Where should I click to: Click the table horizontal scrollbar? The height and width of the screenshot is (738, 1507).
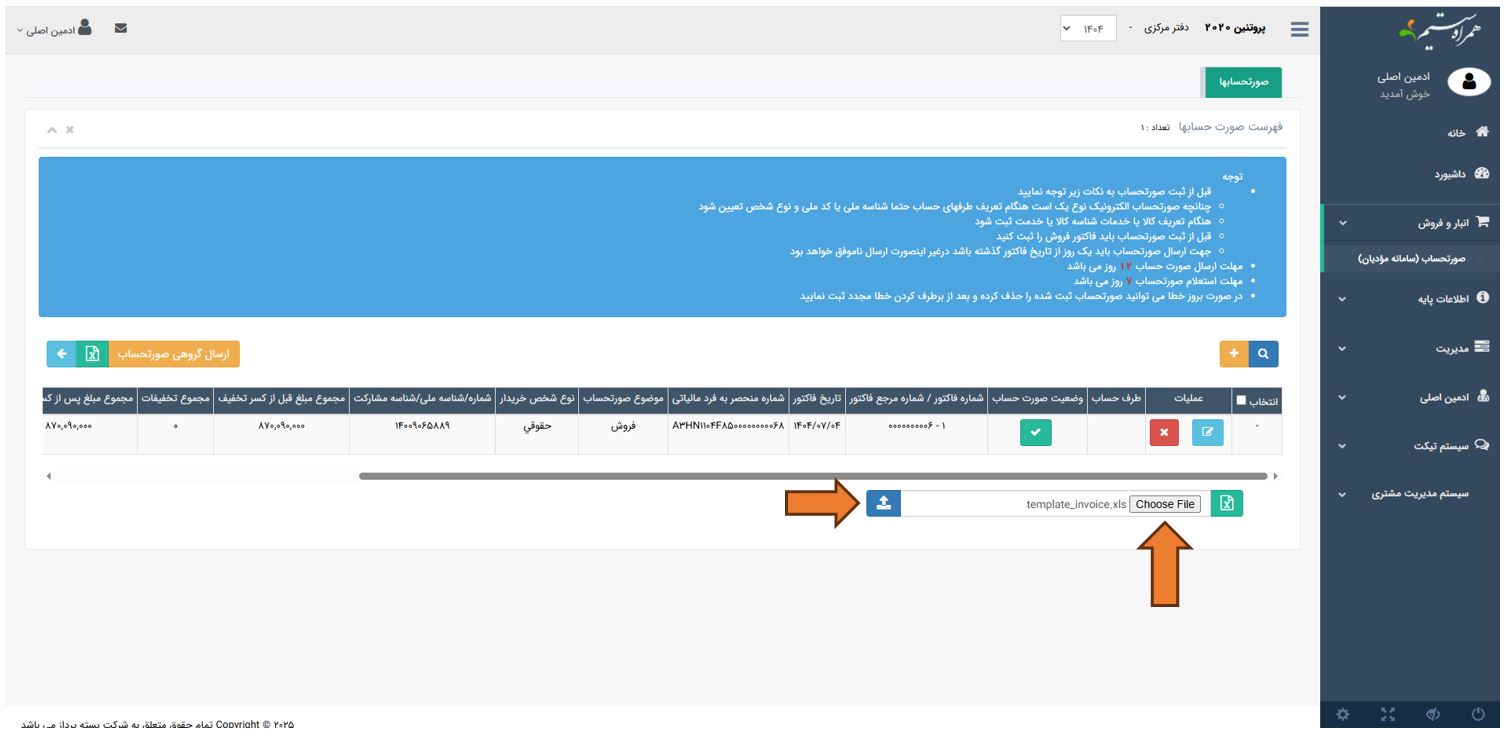(812, 476)
